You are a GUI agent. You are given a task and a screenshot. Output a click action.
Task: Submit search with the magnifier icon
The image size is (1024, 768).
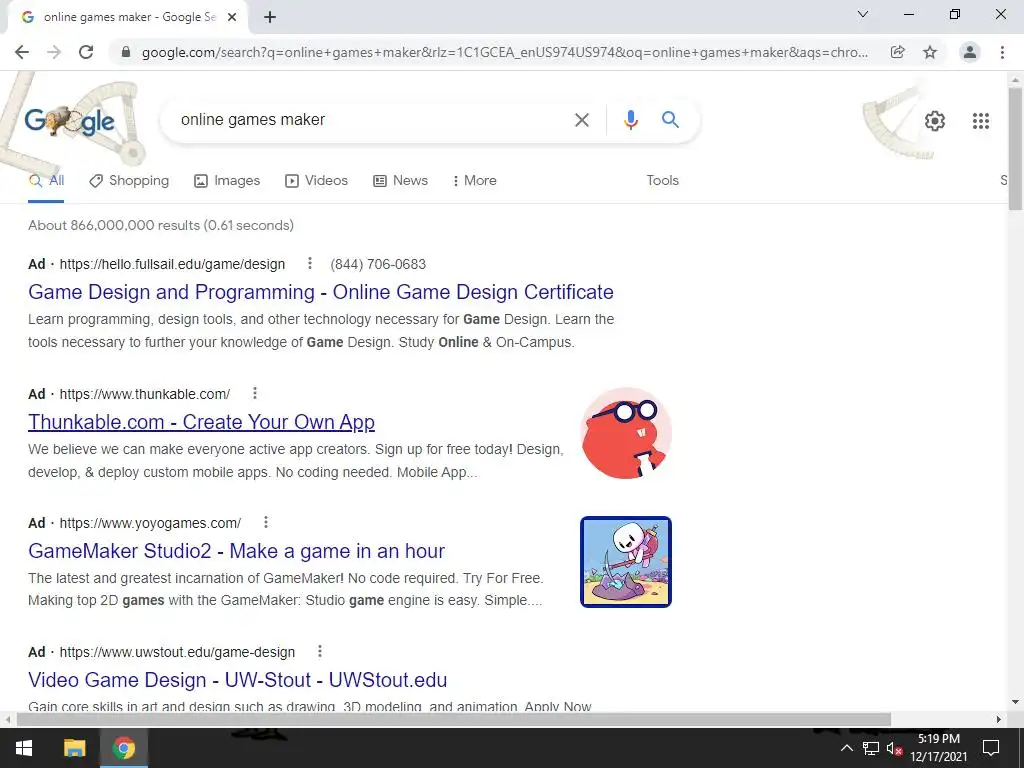pos(670,120)
